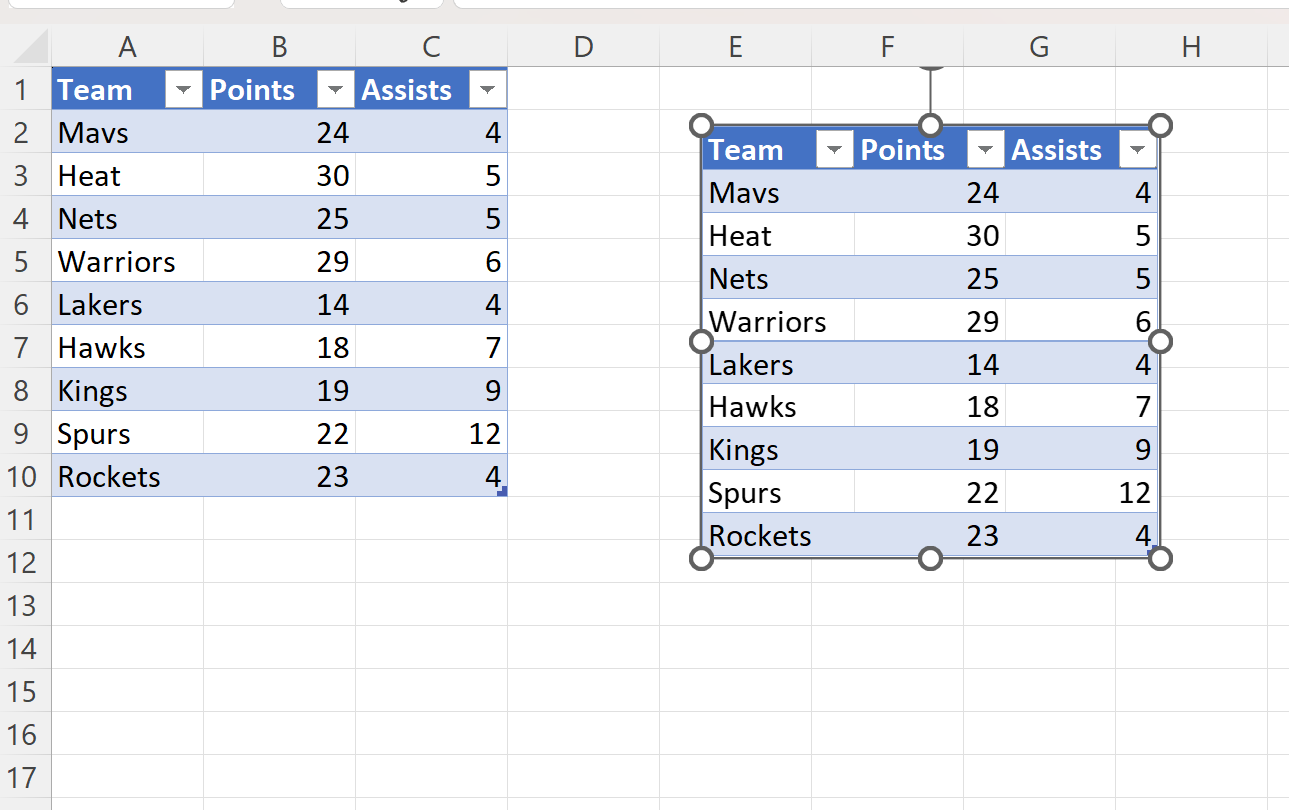
Task: Select the entire column D header
Action: coord(583,48)
